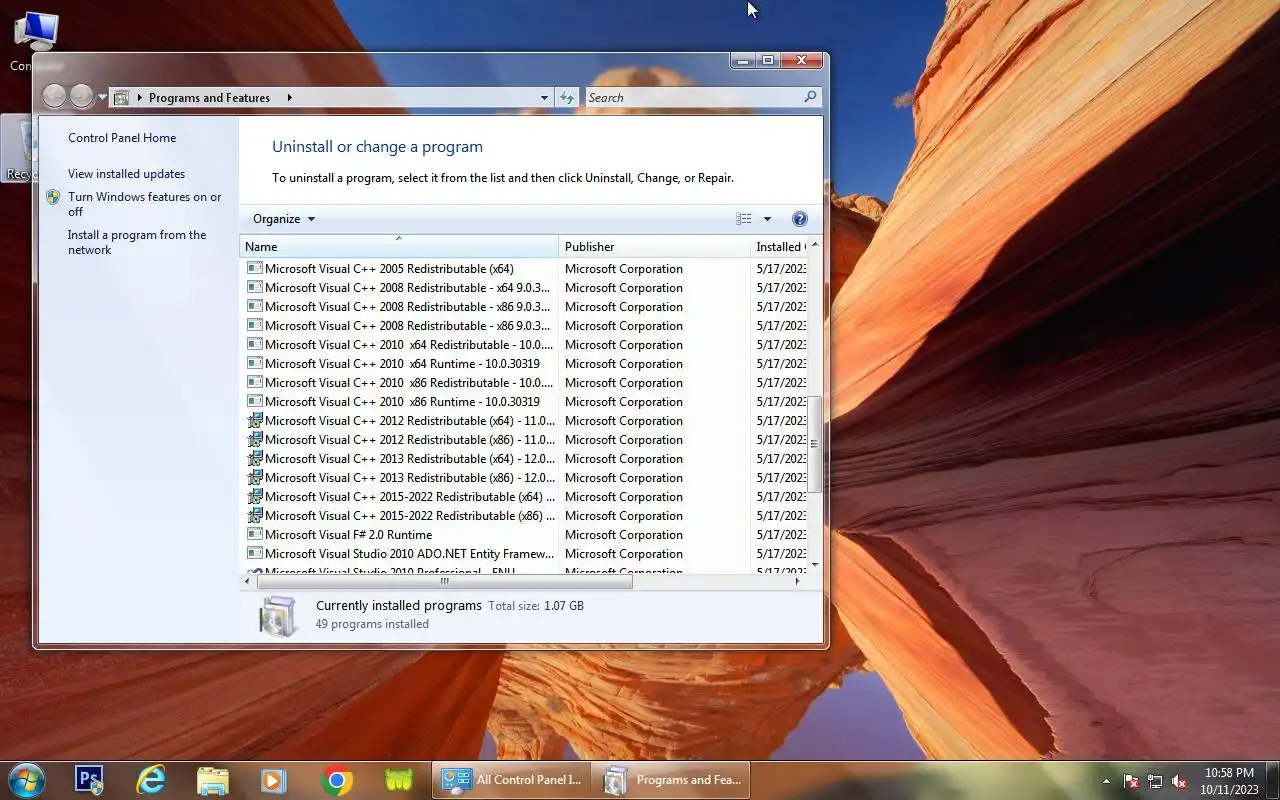Image resolution: width=1280 pixels, height=800 pixels.
Task: Open the Organize menu
Action: 283,219
